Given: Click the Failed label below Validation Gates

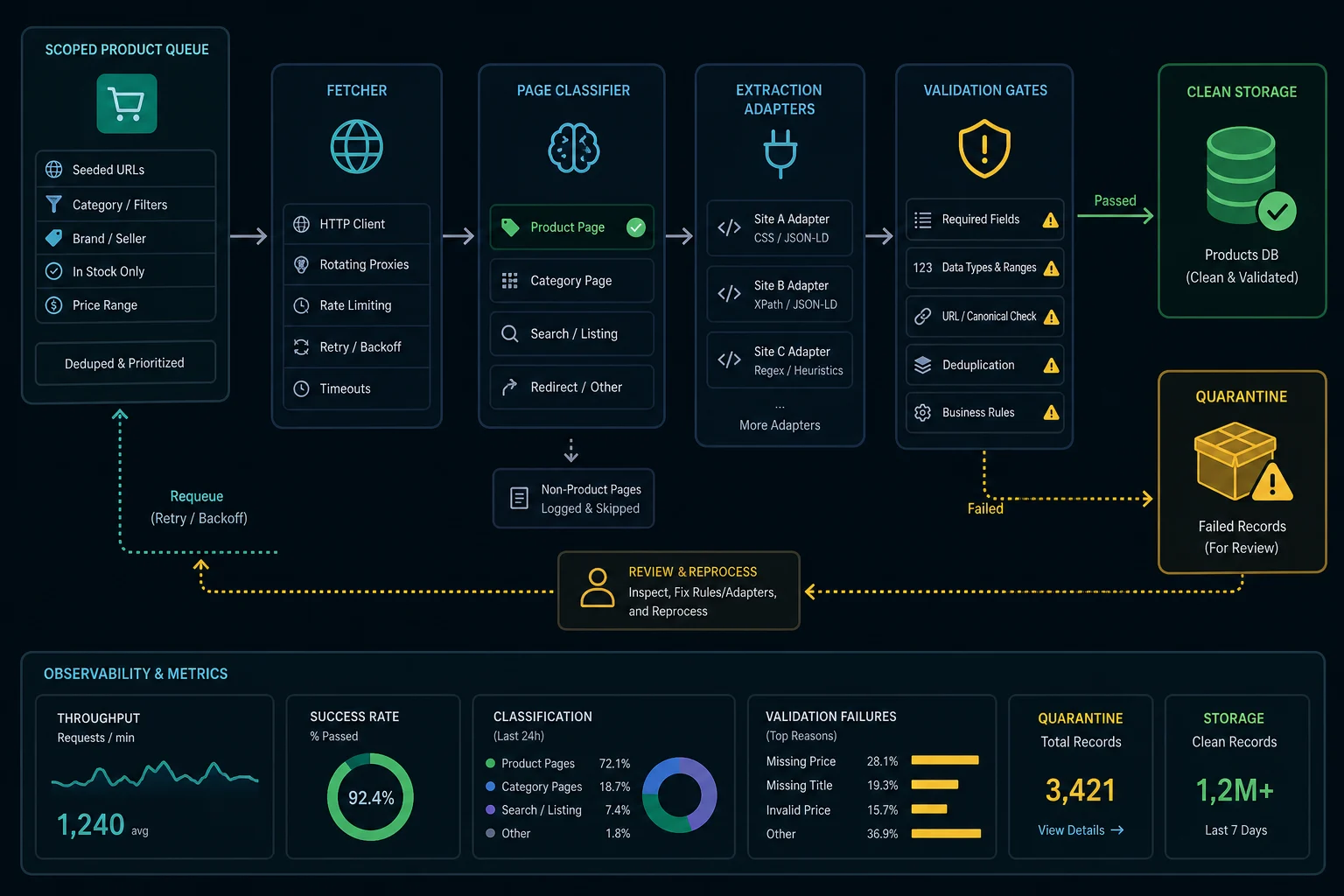Looking at the screenshot, I should (985, 508).
